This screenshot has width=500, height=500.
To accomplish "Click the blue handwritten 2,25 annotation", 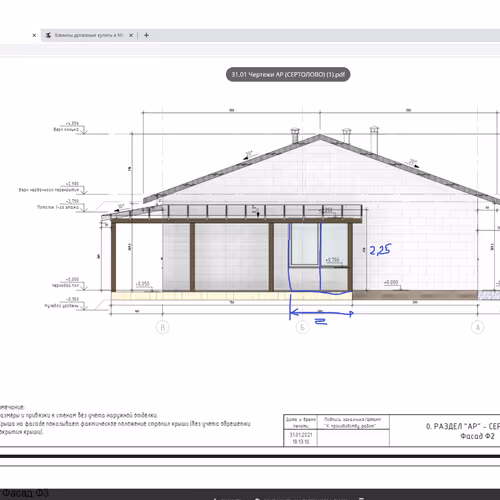I will point(380,250).
